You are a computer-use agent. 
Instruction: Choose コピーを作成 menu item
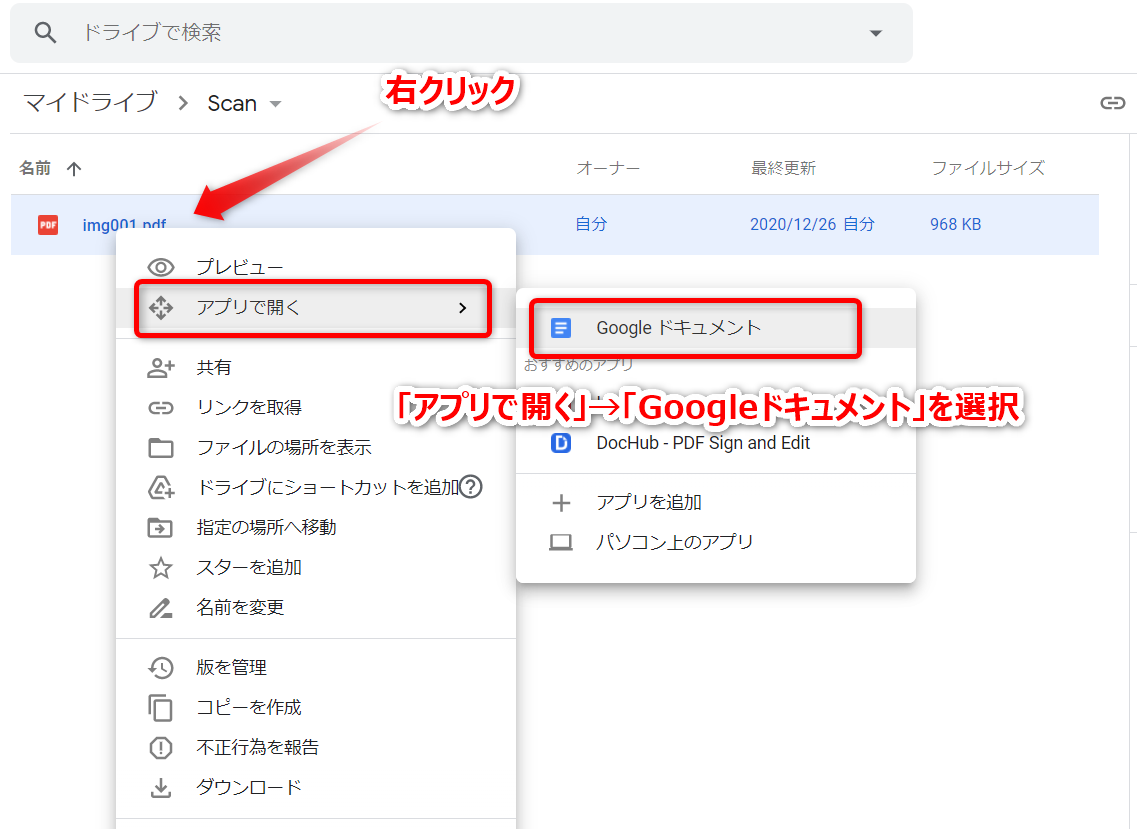316,707
